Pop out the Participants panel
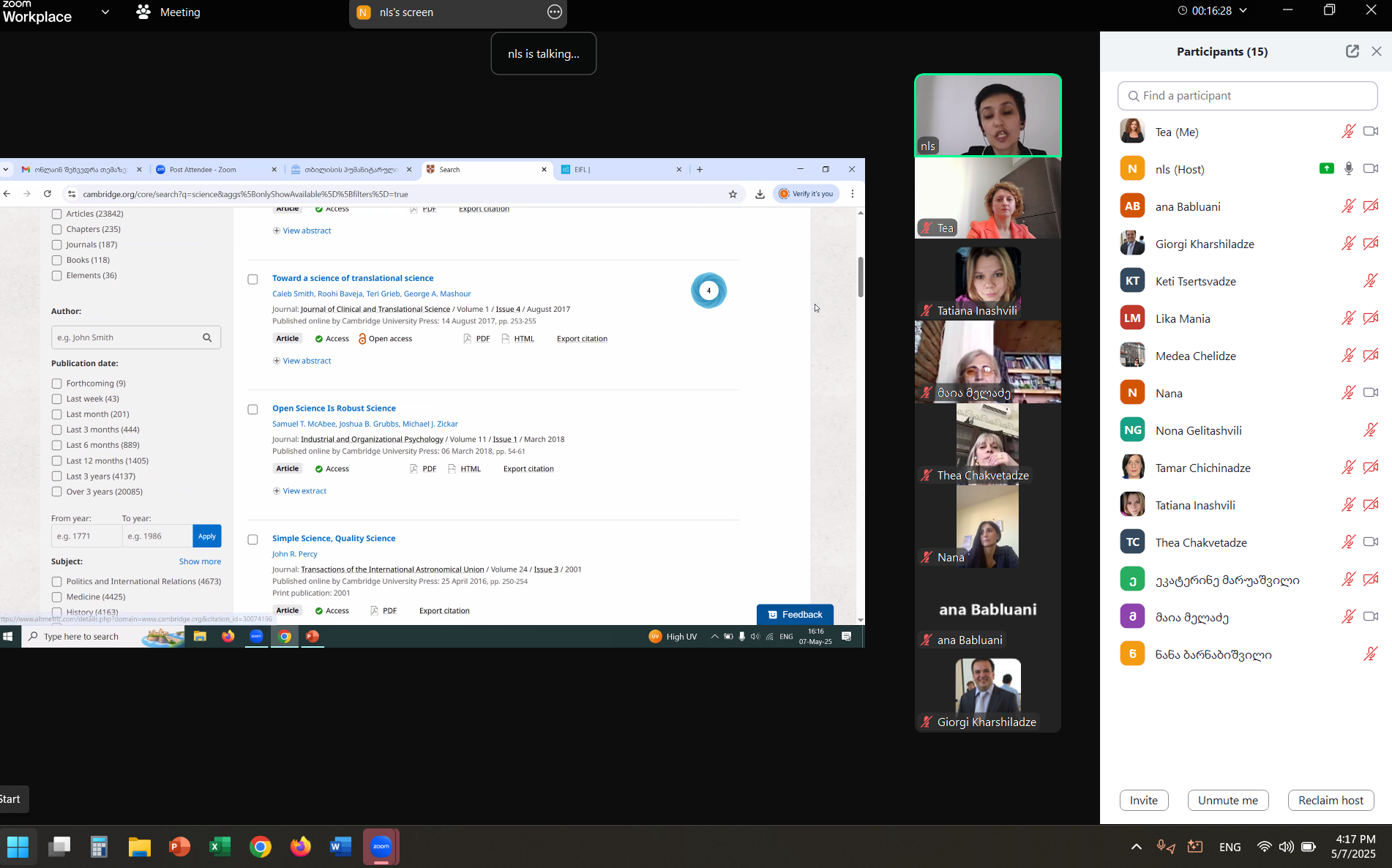Viewport: 1392px width, 868px height. pyautogui.click(x=1352, y=51)
